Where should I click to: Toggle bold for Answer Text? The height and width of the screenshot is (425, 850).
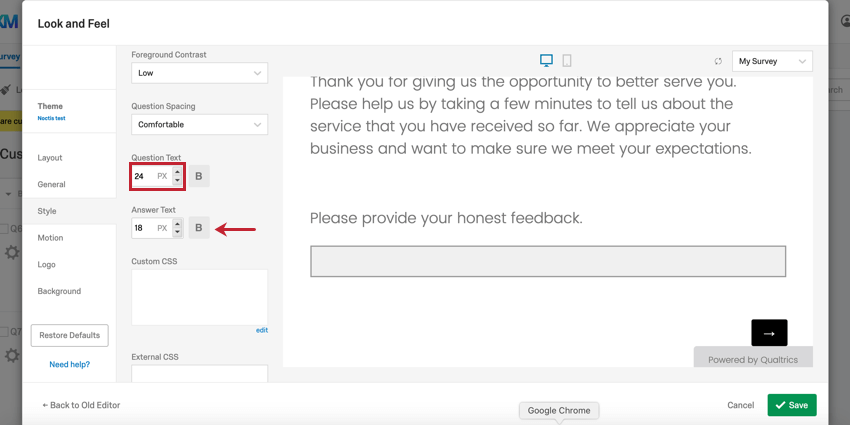198,228
